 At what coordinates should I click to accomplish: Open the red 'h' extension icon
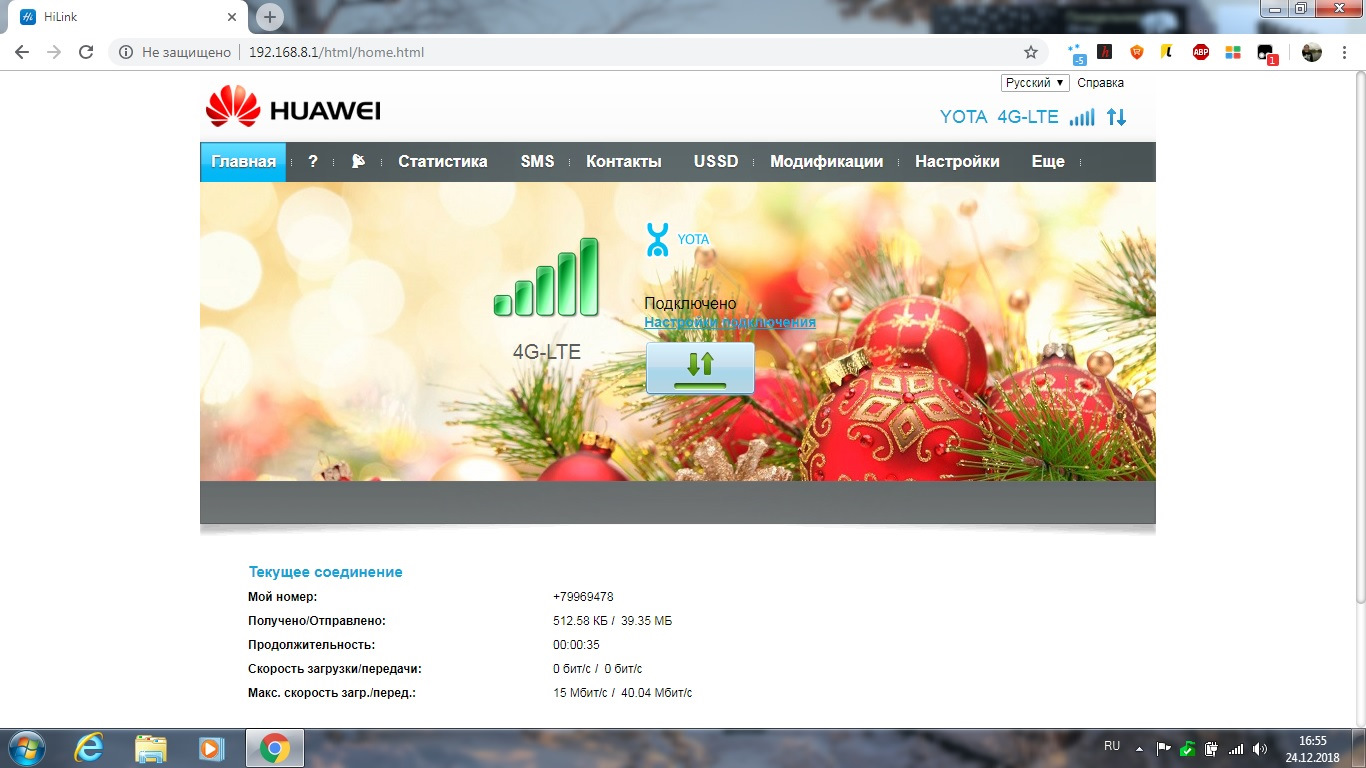[x=1105, y=52]
